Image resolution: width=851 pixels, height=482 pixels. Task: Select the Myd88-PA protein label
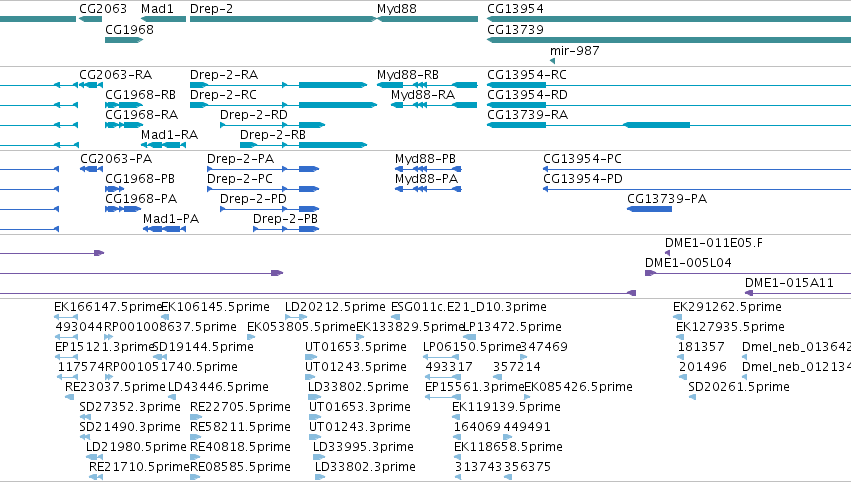tap(427, 179)
